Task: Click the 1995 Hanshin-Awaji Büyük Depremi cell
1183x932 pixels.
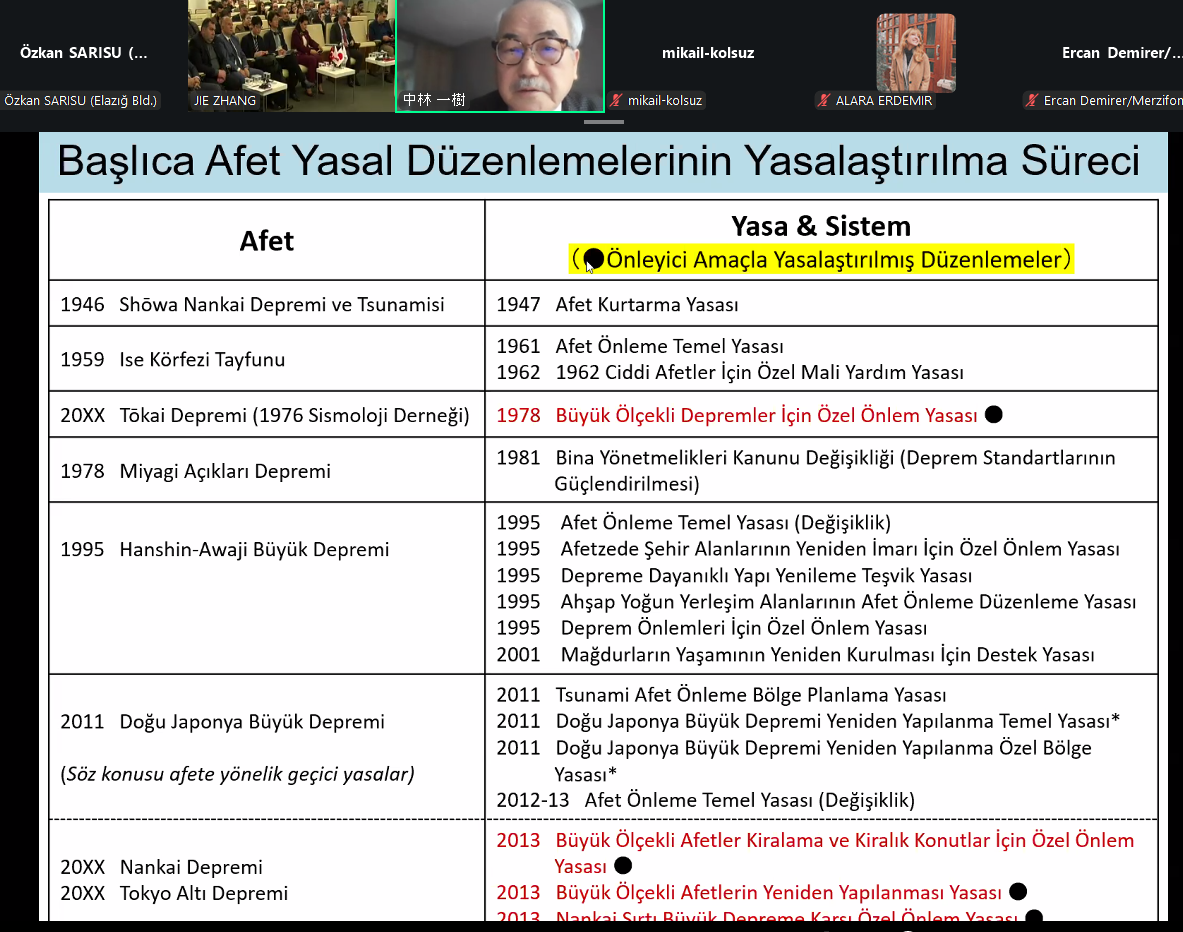Action: [x=225, y=549]
